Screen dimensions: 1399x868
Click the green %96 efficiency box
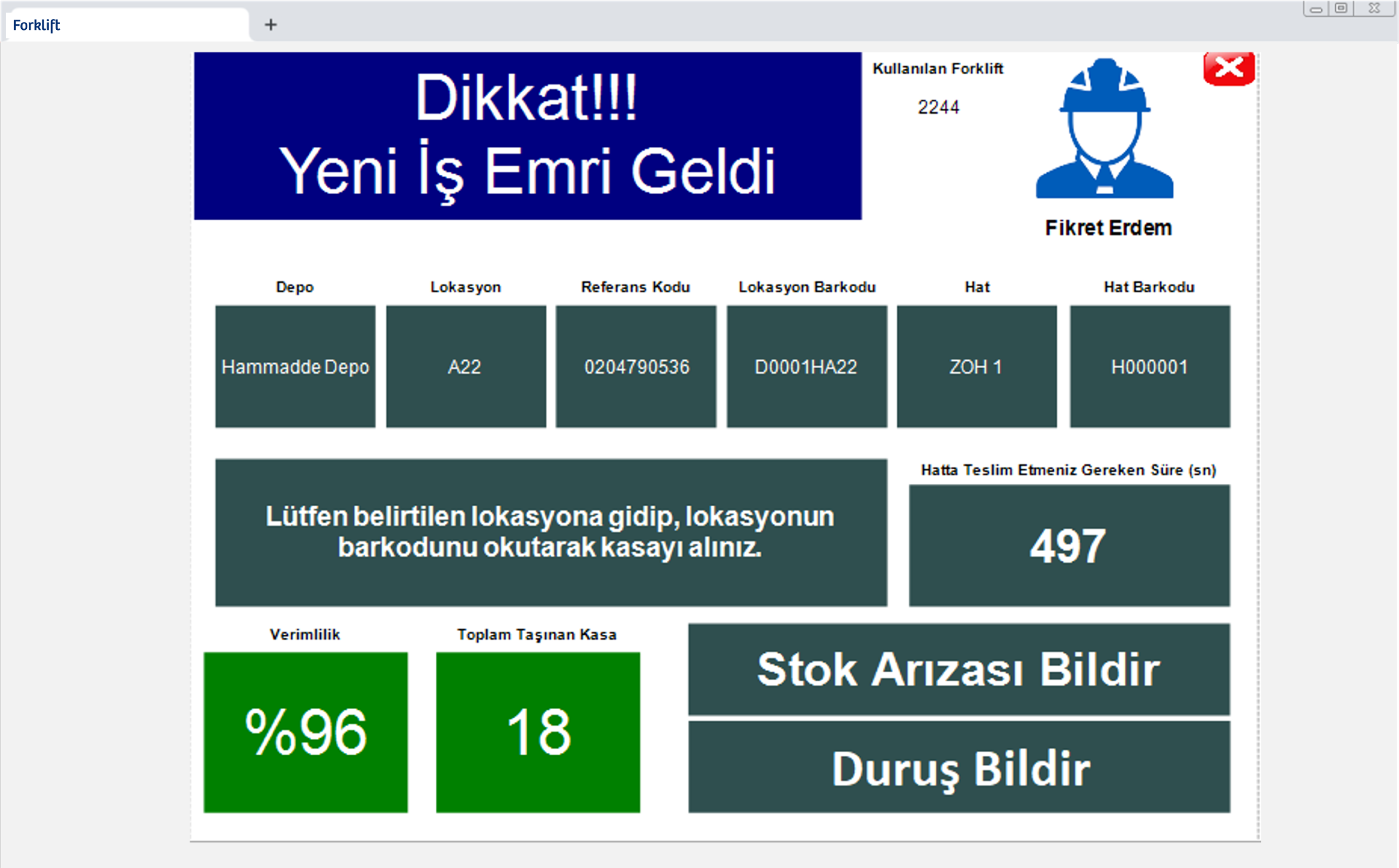point(305,732)
